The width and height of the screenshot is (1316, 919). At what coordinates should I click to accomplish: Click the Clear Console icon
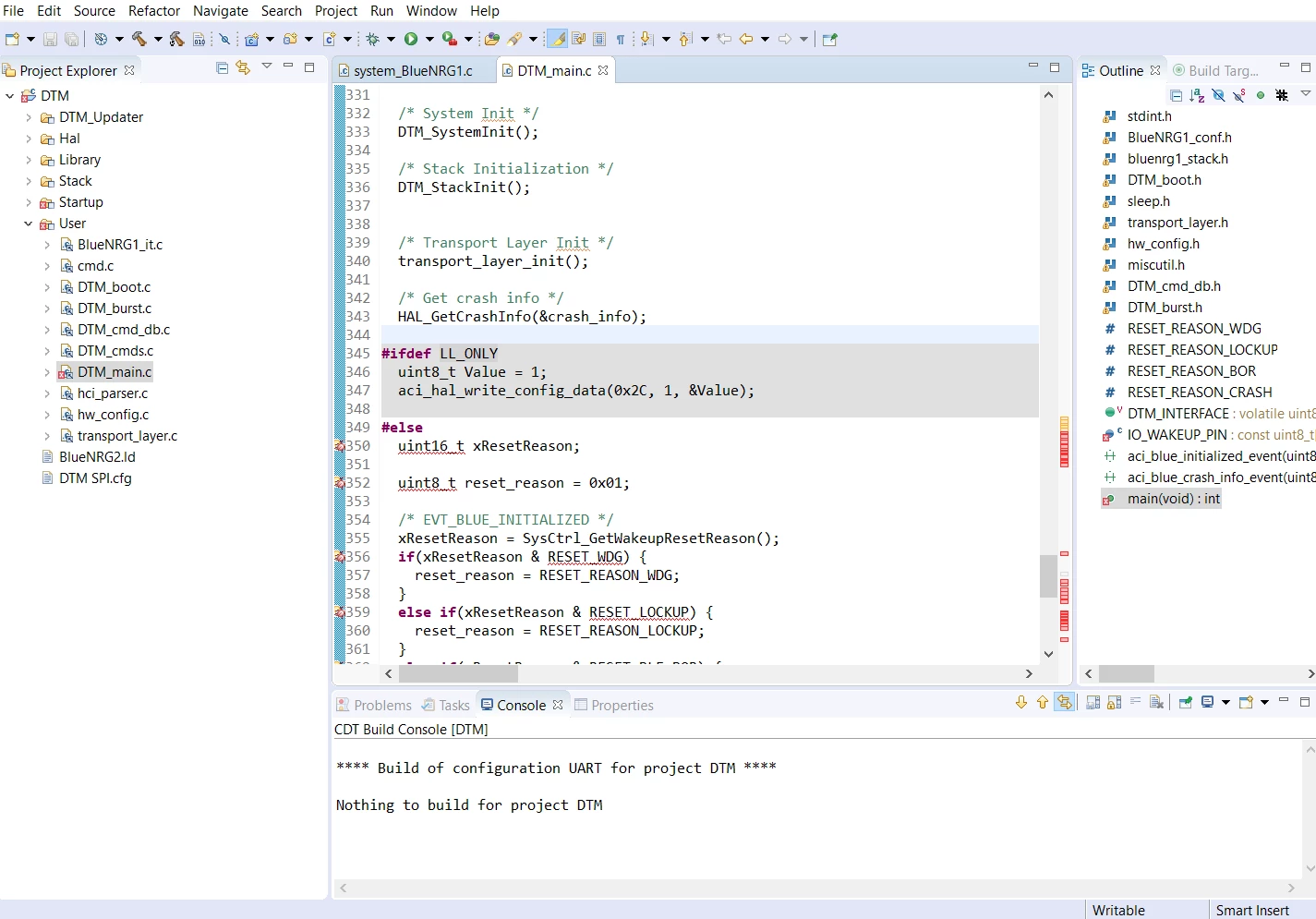[x=1156, y=702]
